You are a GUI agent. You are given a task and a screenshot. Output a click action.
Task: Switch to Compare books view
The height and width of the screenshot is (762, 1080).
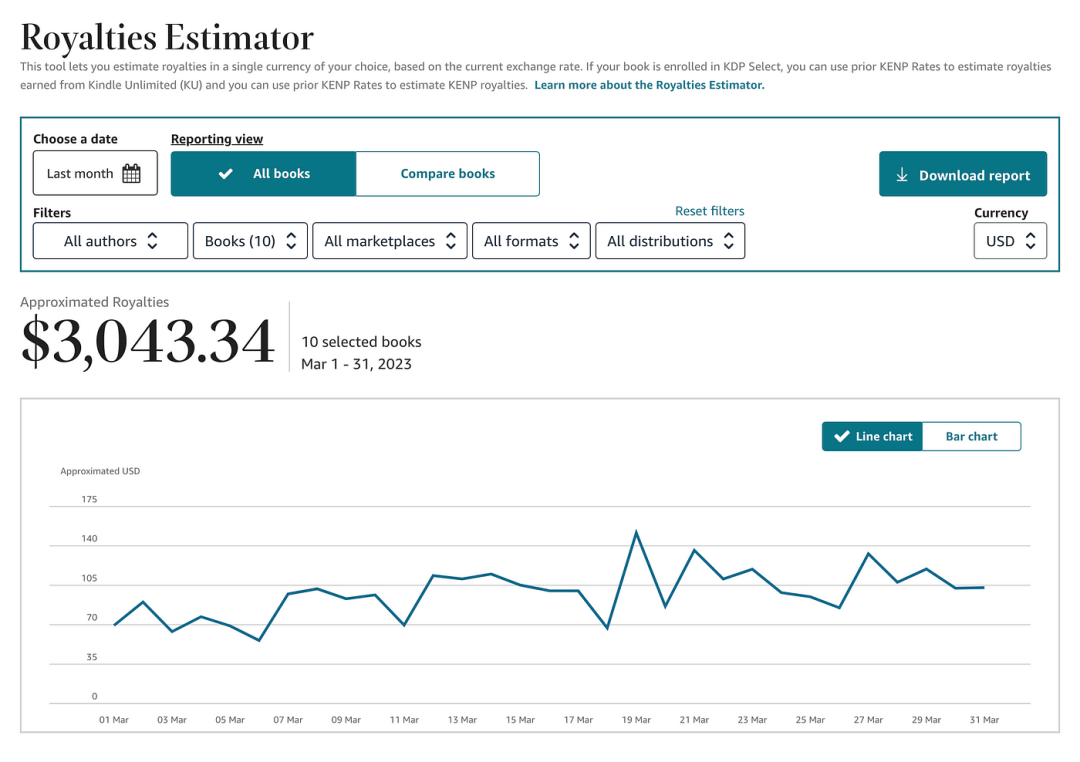pyautogui.click(x=447, y=174)
